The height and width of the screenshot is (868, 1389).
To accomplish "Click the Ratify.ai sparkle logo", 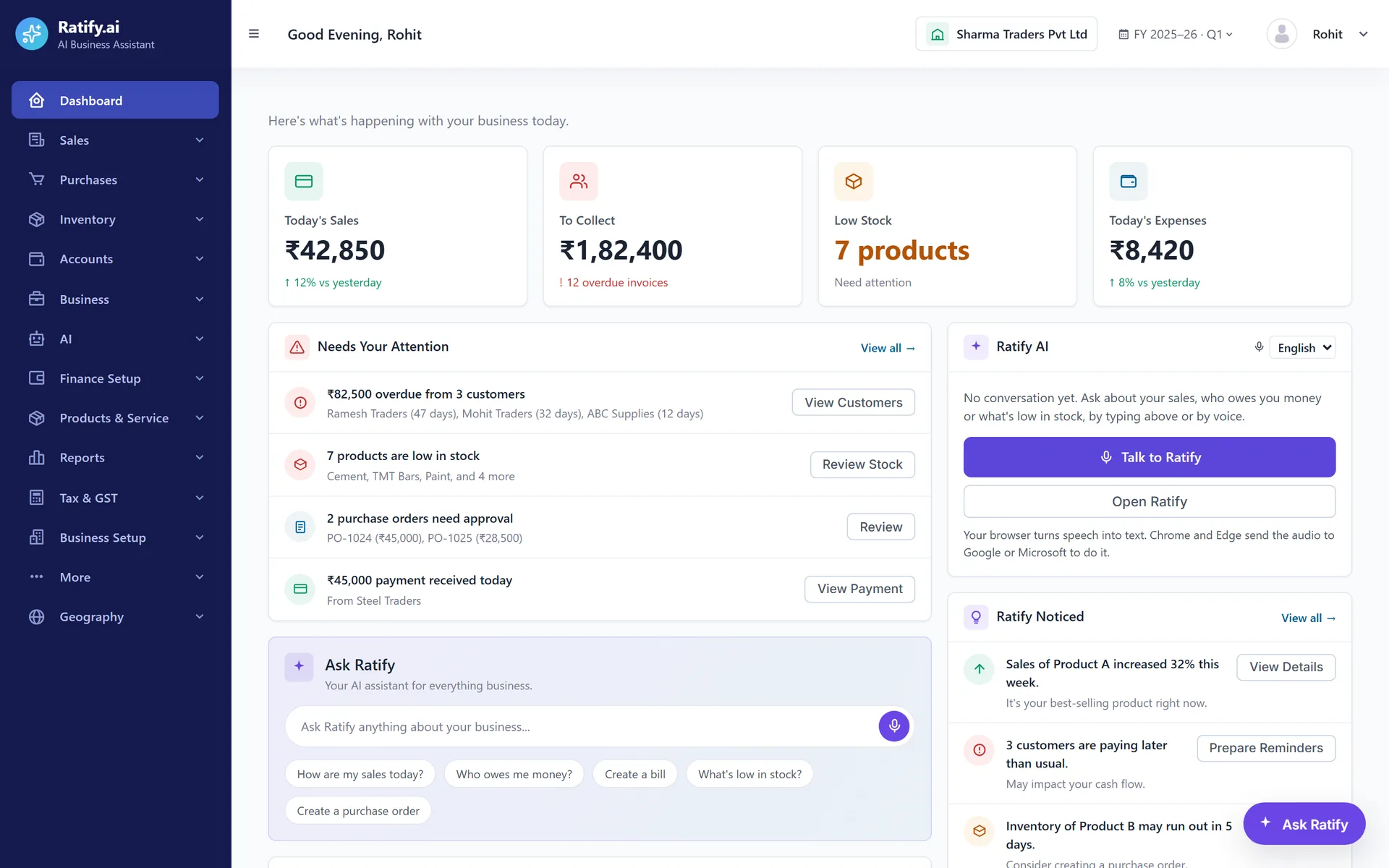I will [32, 34].
